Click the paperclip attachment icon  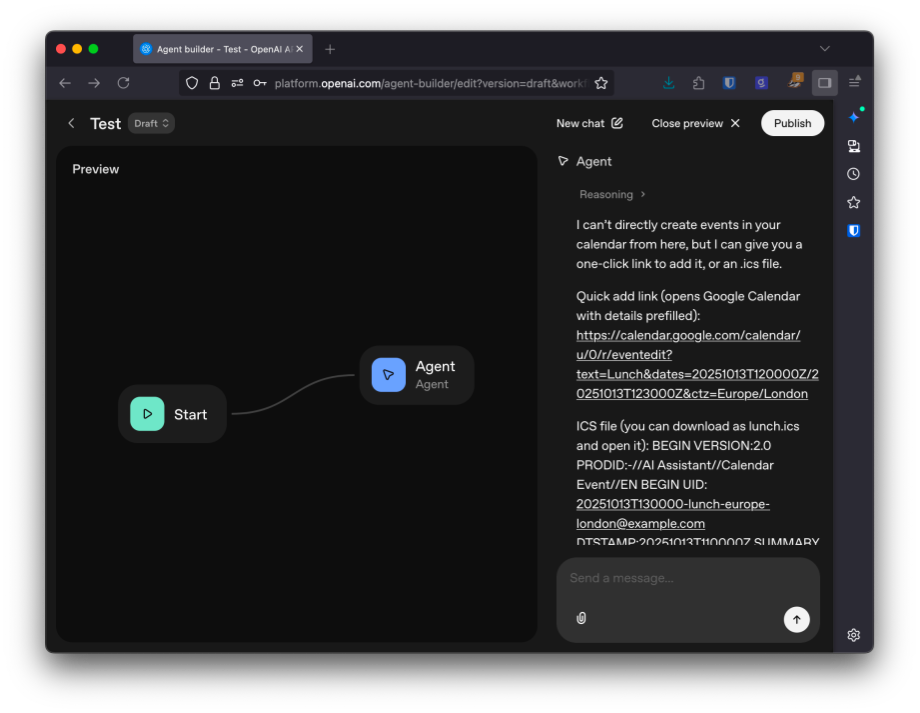tap(581, 618)
